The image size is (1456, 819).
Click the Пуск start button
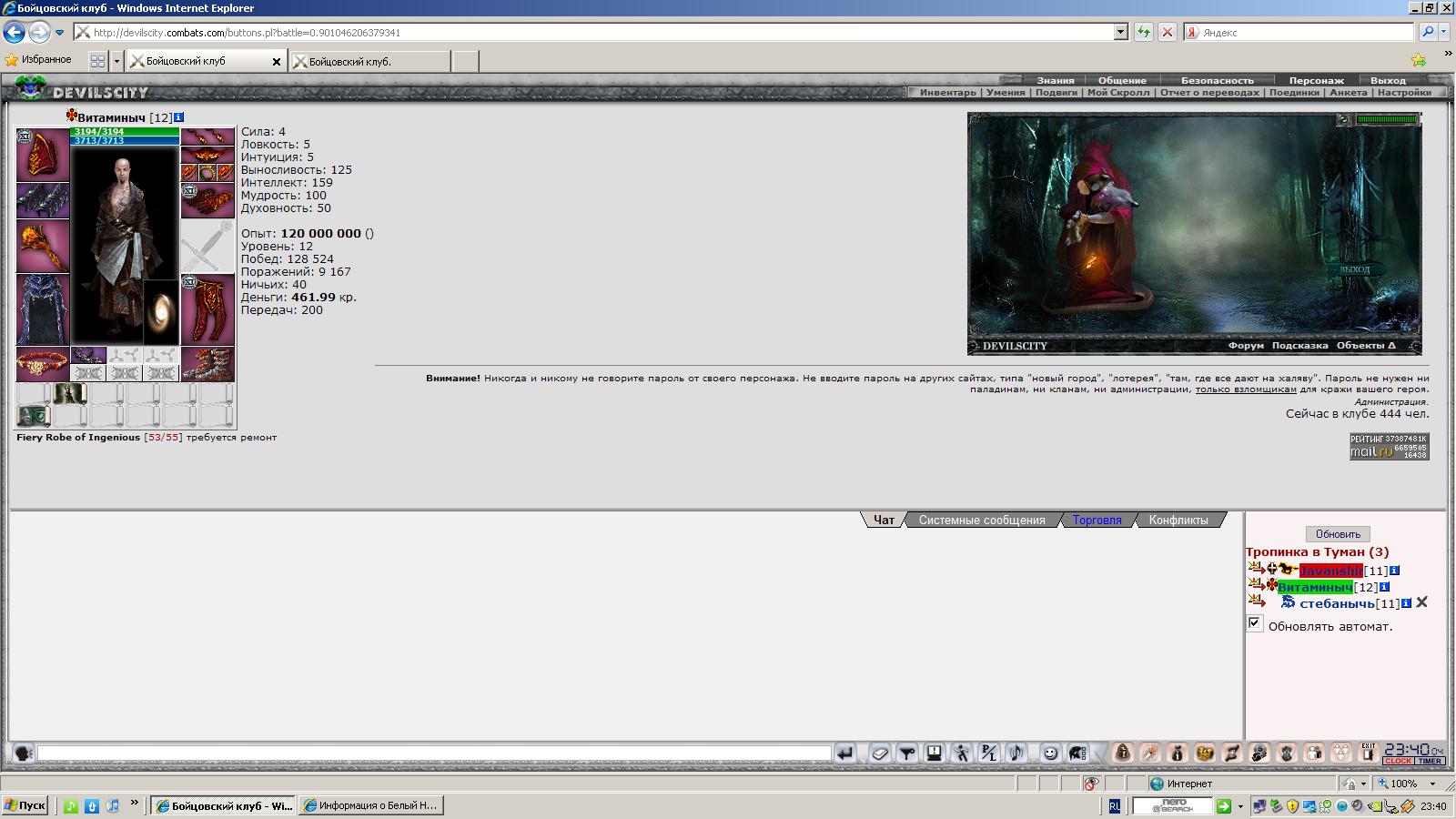pos(25,805)
